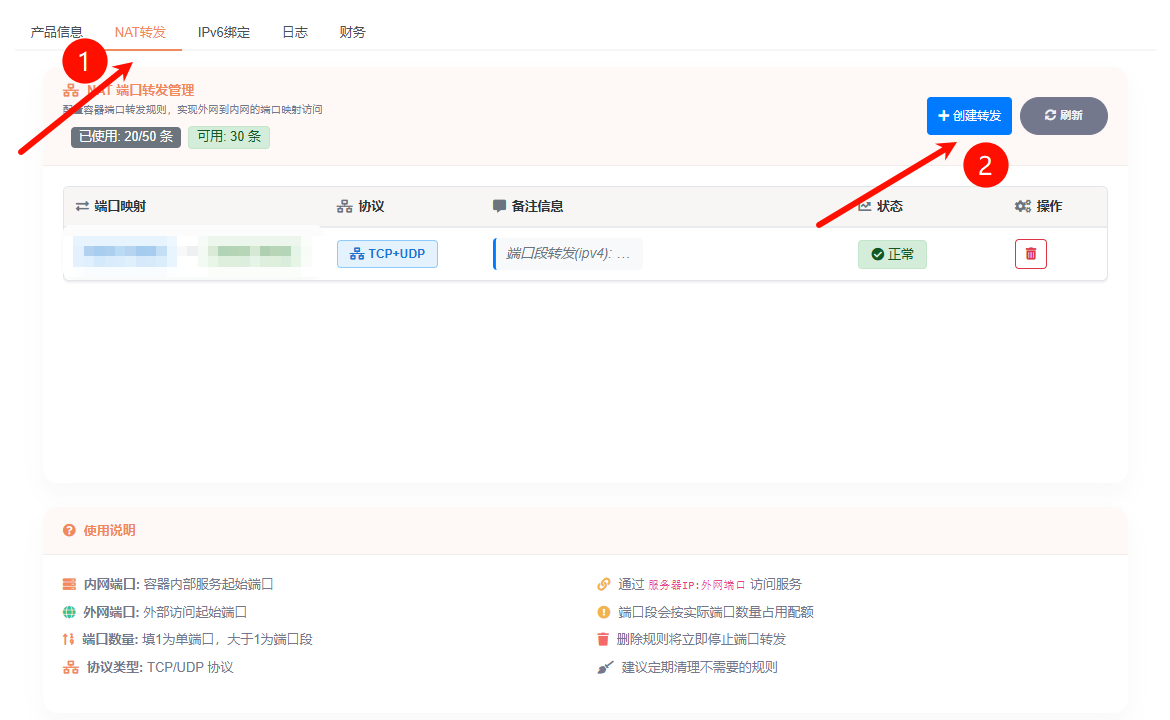Open the 产品信息 tab
The image size is (1170, 720).
57,32
